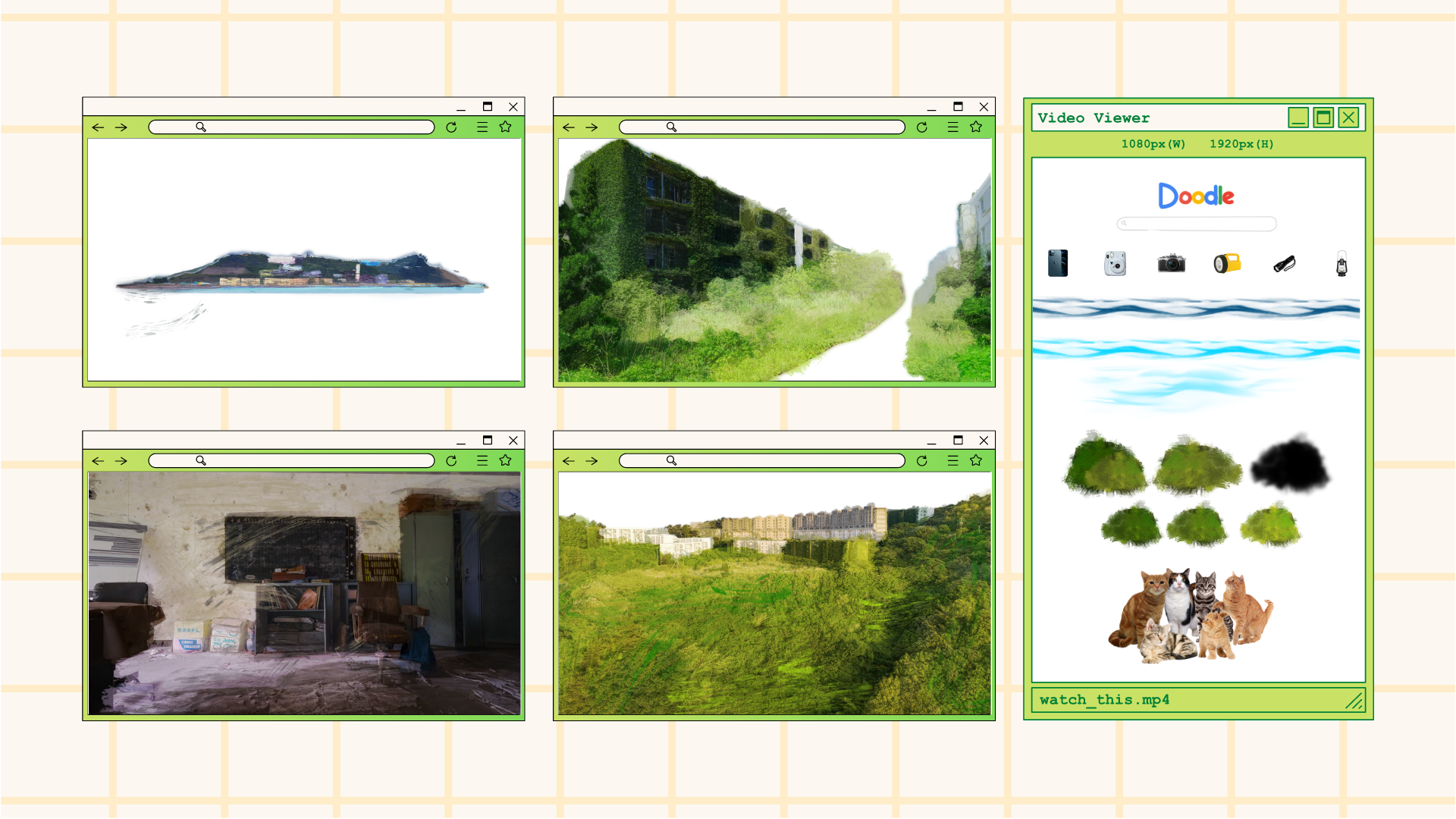
Task: Select the black bush brush swatch
Action: pos(1290,463)
